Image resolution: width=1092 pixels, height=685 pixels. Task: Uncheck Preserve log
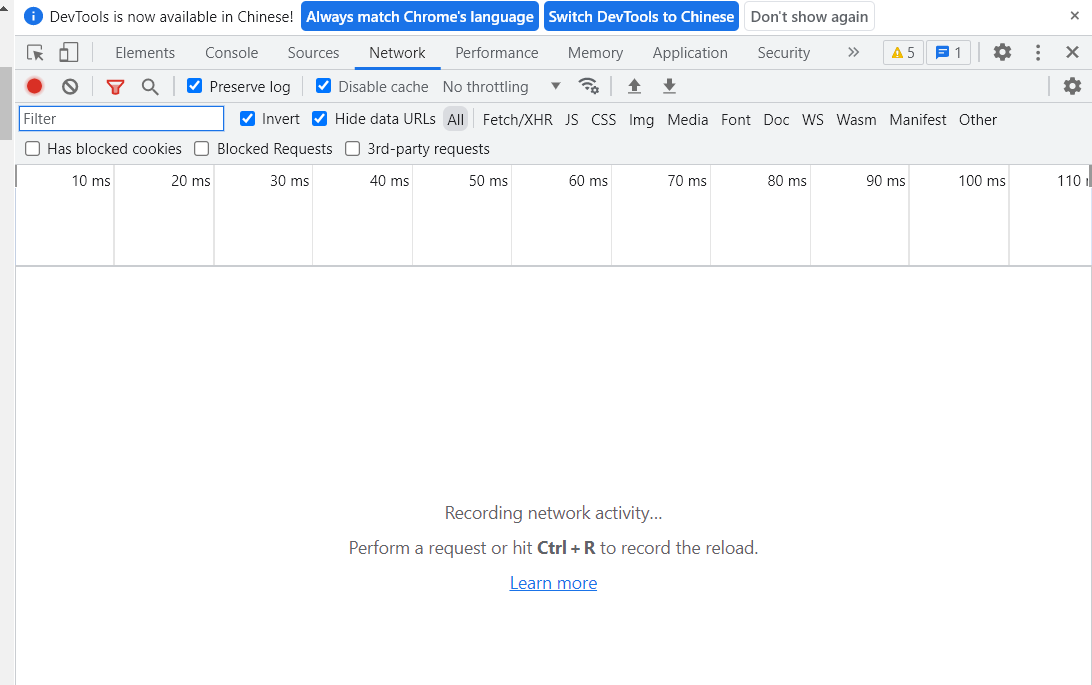(x=194, y=86)
